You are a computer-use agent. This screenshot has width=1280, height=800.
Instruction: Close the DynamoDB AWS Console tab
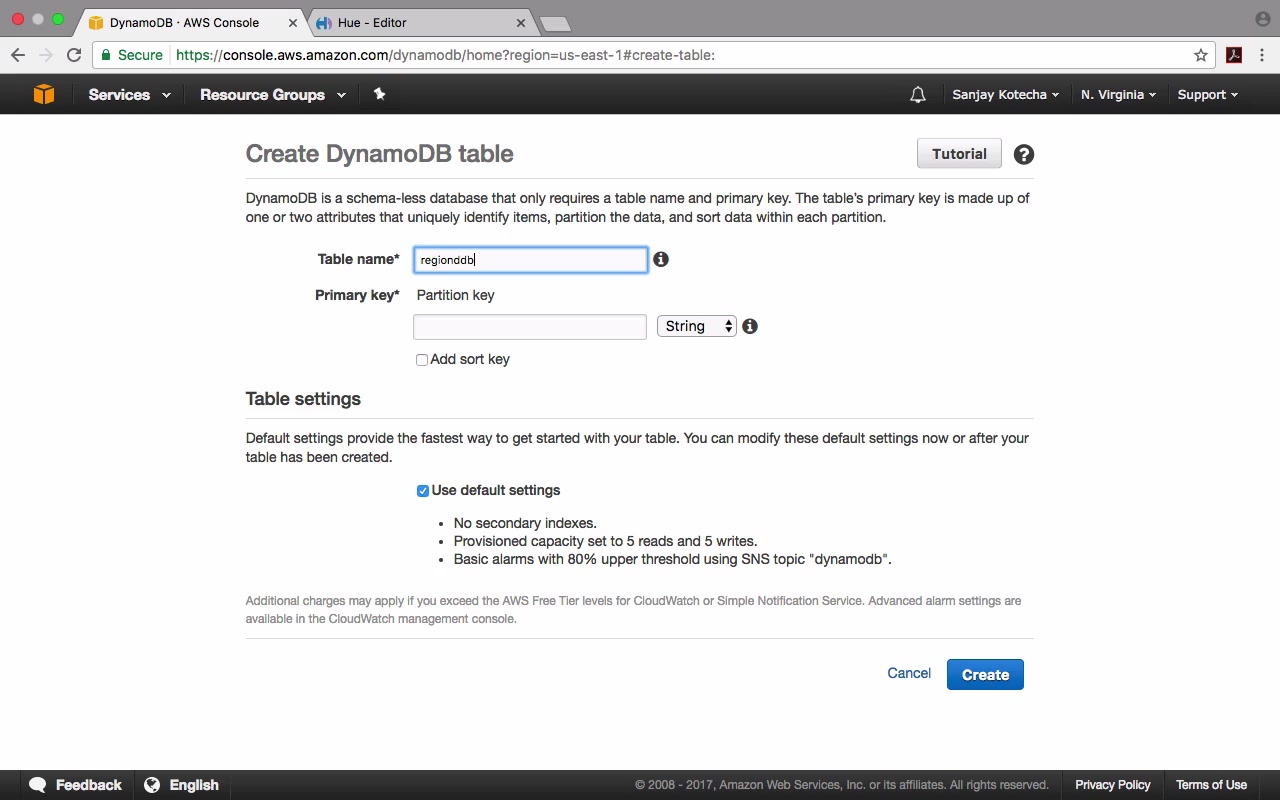(293, 22)
